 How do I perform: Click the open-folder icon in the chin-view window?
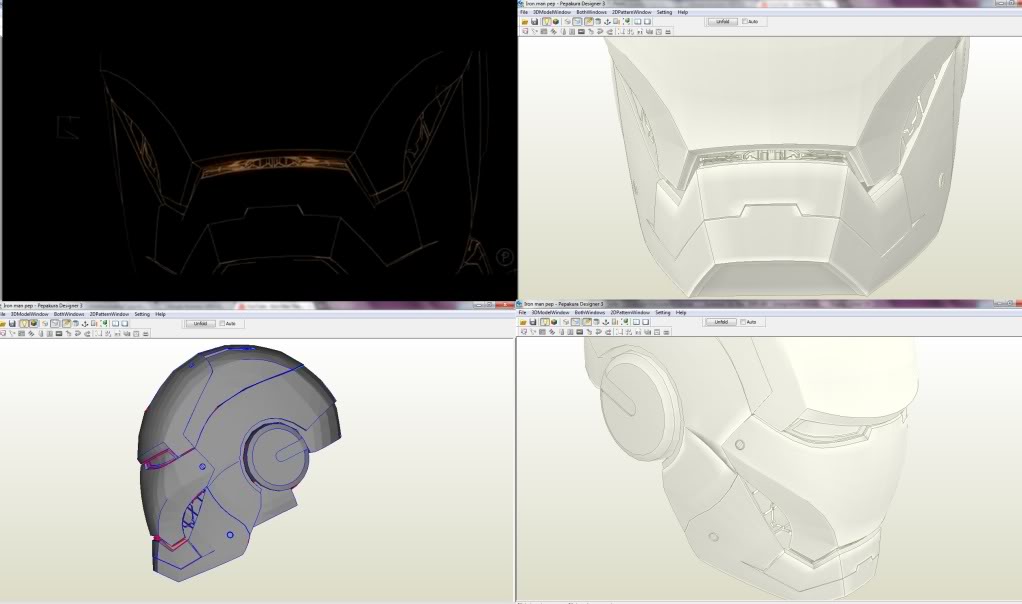coord(525,22)
